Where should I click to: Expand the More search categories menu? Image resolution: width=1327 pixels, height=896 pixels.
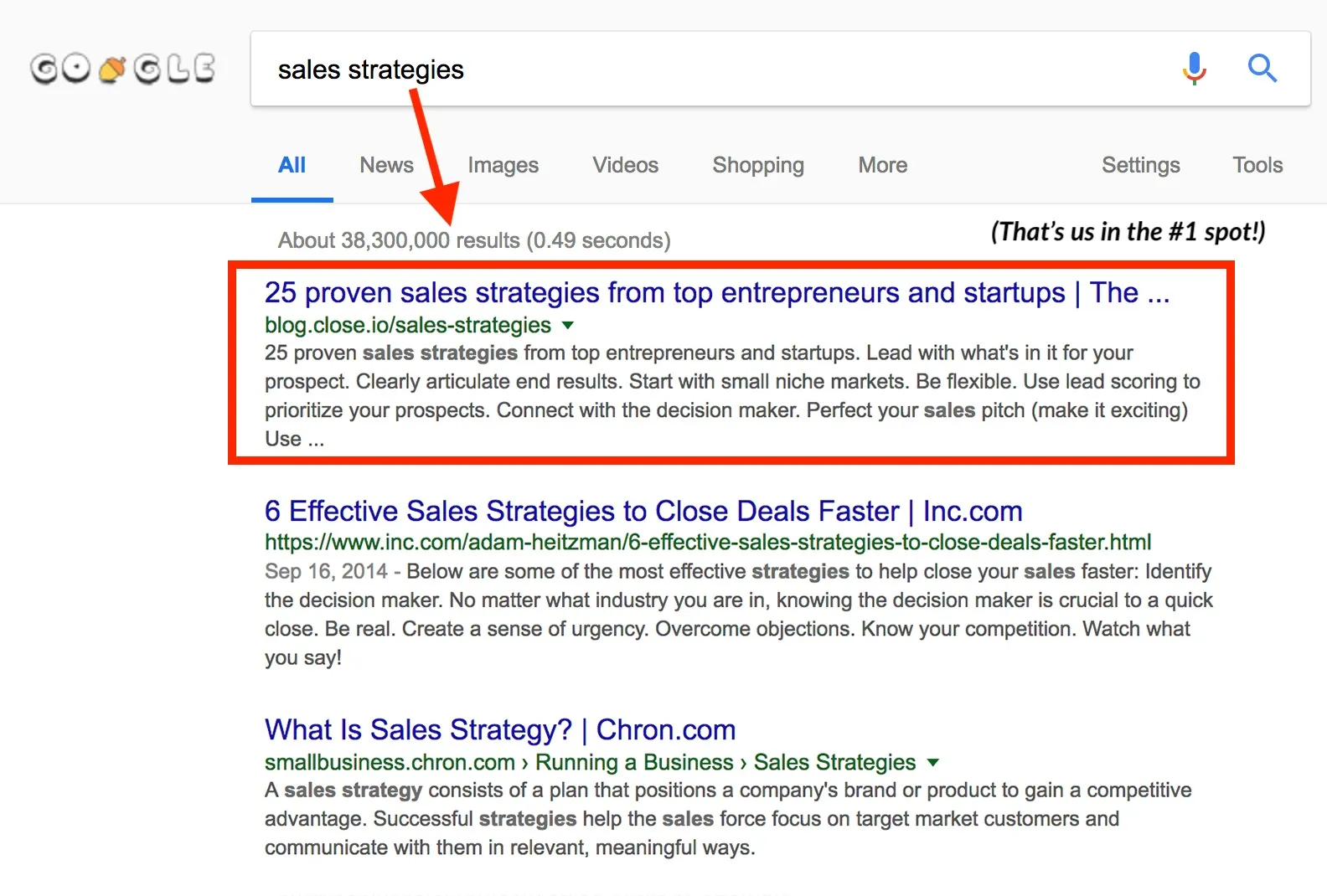coord(881,165)
